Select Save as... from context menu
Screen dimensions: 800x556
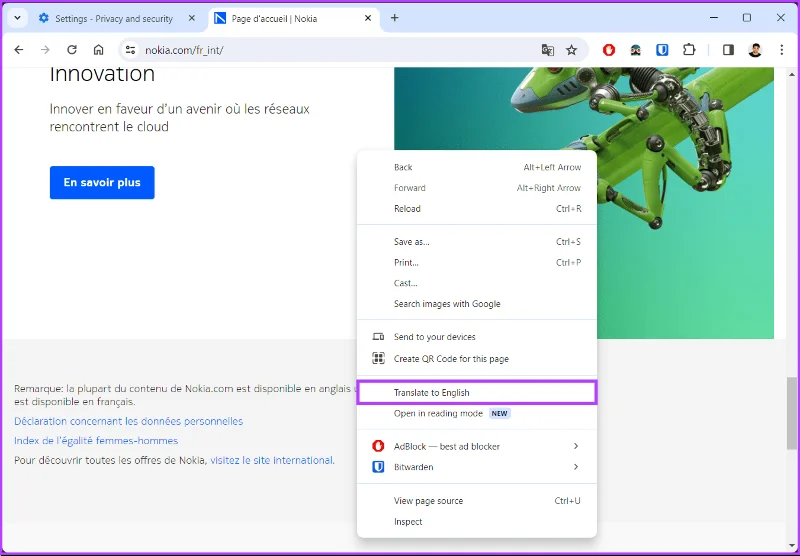click(x=477, y=242)
